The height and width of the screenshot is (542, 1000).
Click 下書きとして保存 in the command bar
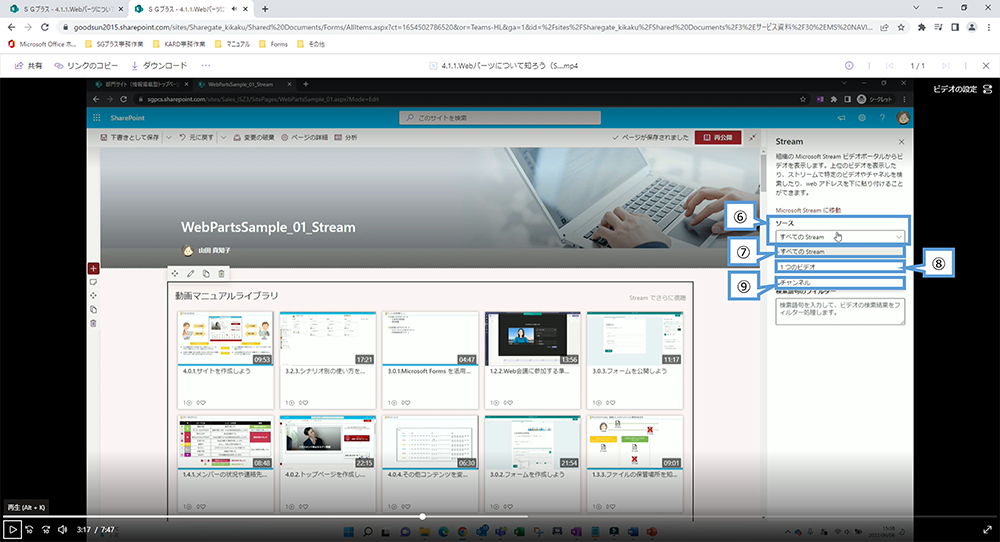point(130,137)
